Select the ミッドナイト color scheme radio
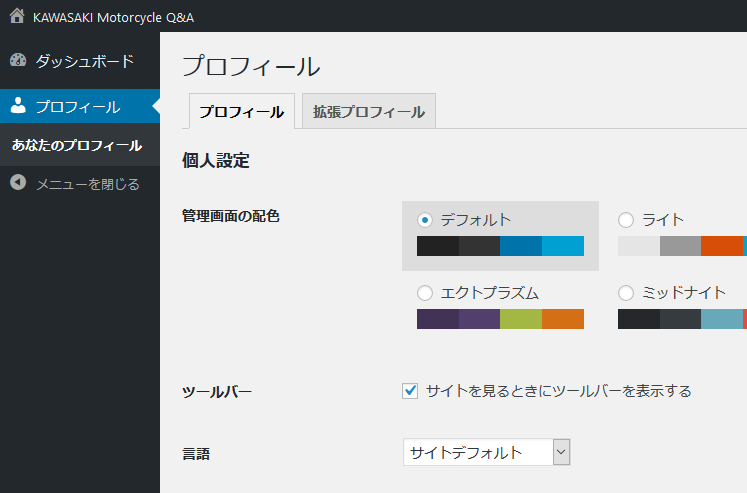This screenshot has width=747, height=493. coord(626,293)
